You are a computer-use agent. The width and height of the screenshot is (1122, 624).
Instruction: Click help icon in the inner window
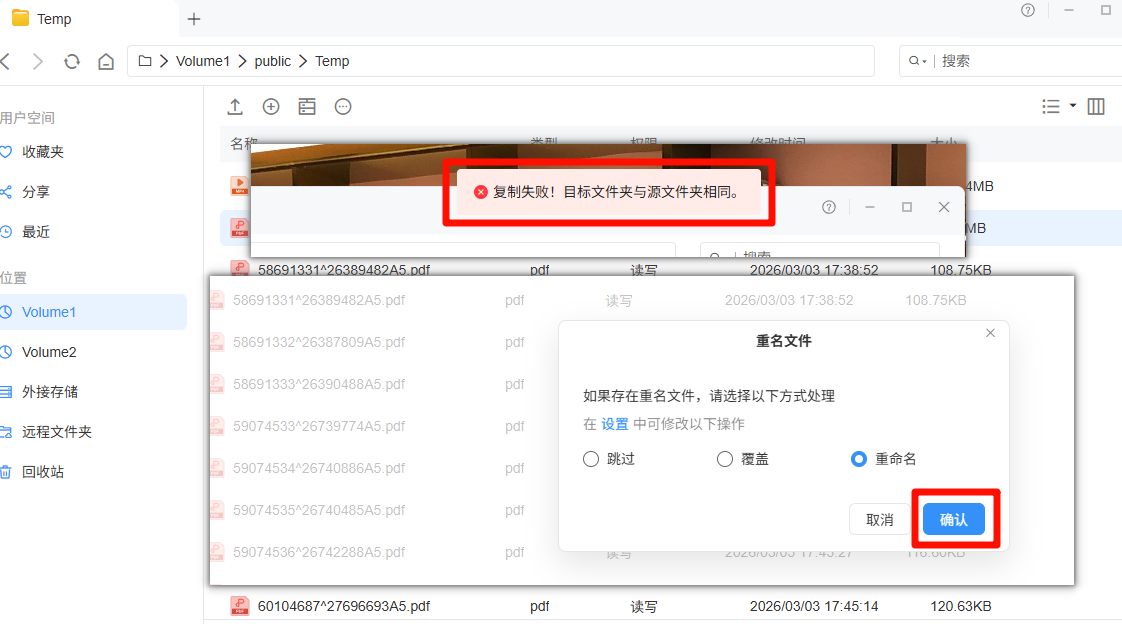point(829,208)
